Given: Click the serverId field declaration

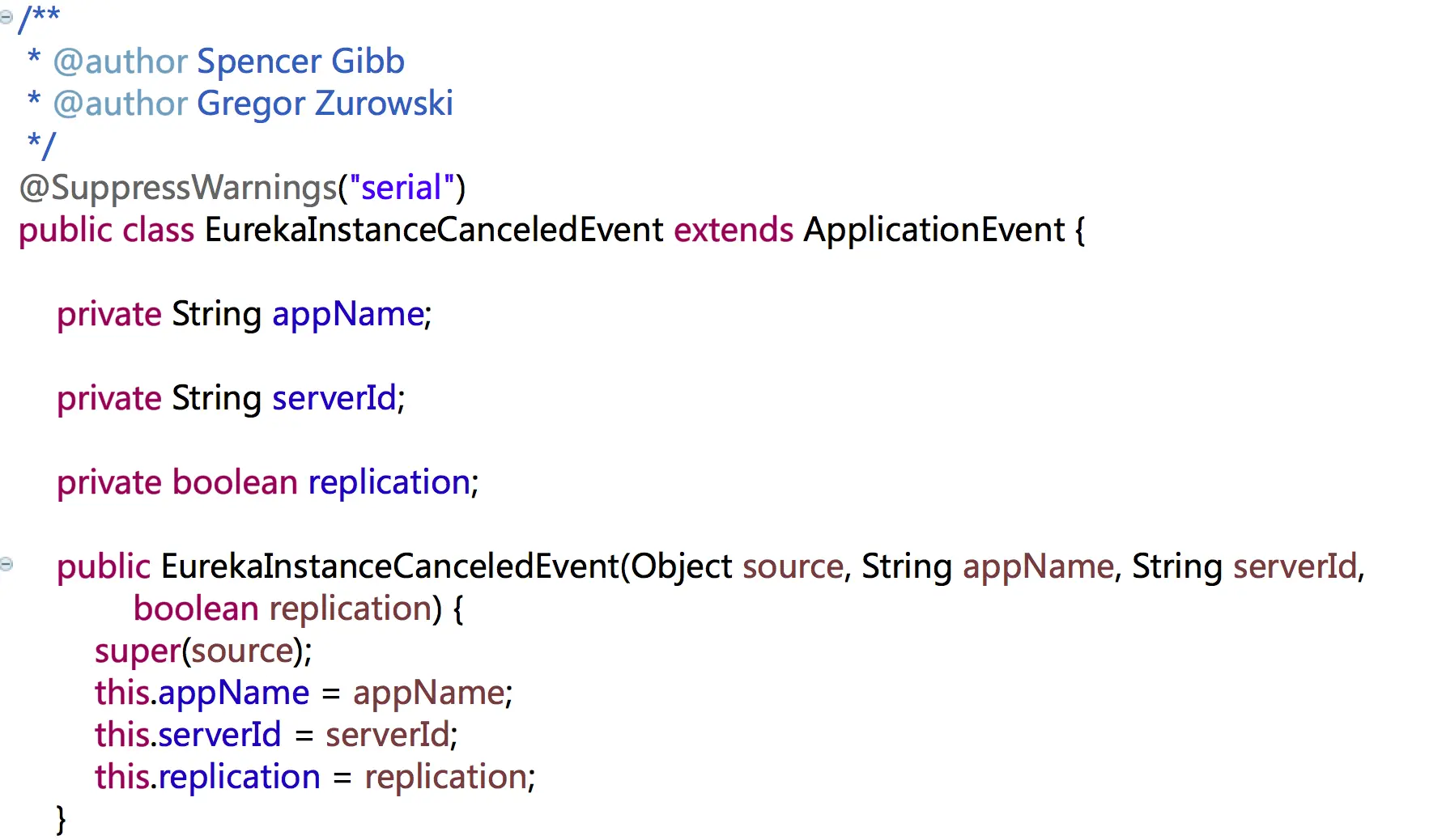Looking at the screenshot, I should 334,398.
